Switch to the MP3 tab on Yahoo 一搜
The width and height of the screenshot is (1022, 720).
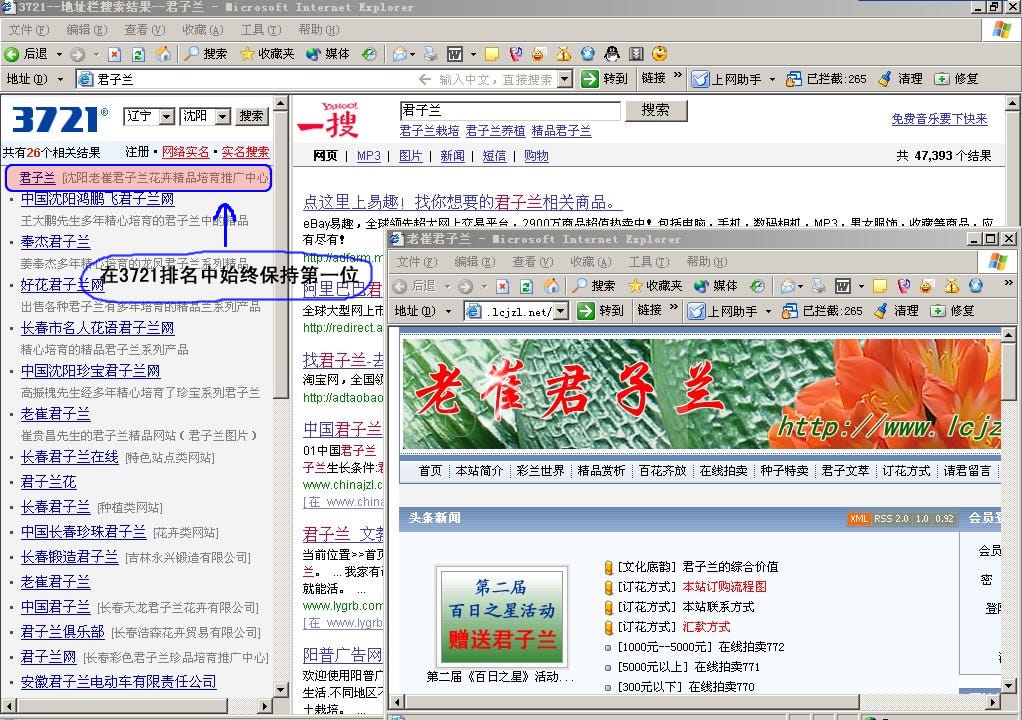[368, 156]
